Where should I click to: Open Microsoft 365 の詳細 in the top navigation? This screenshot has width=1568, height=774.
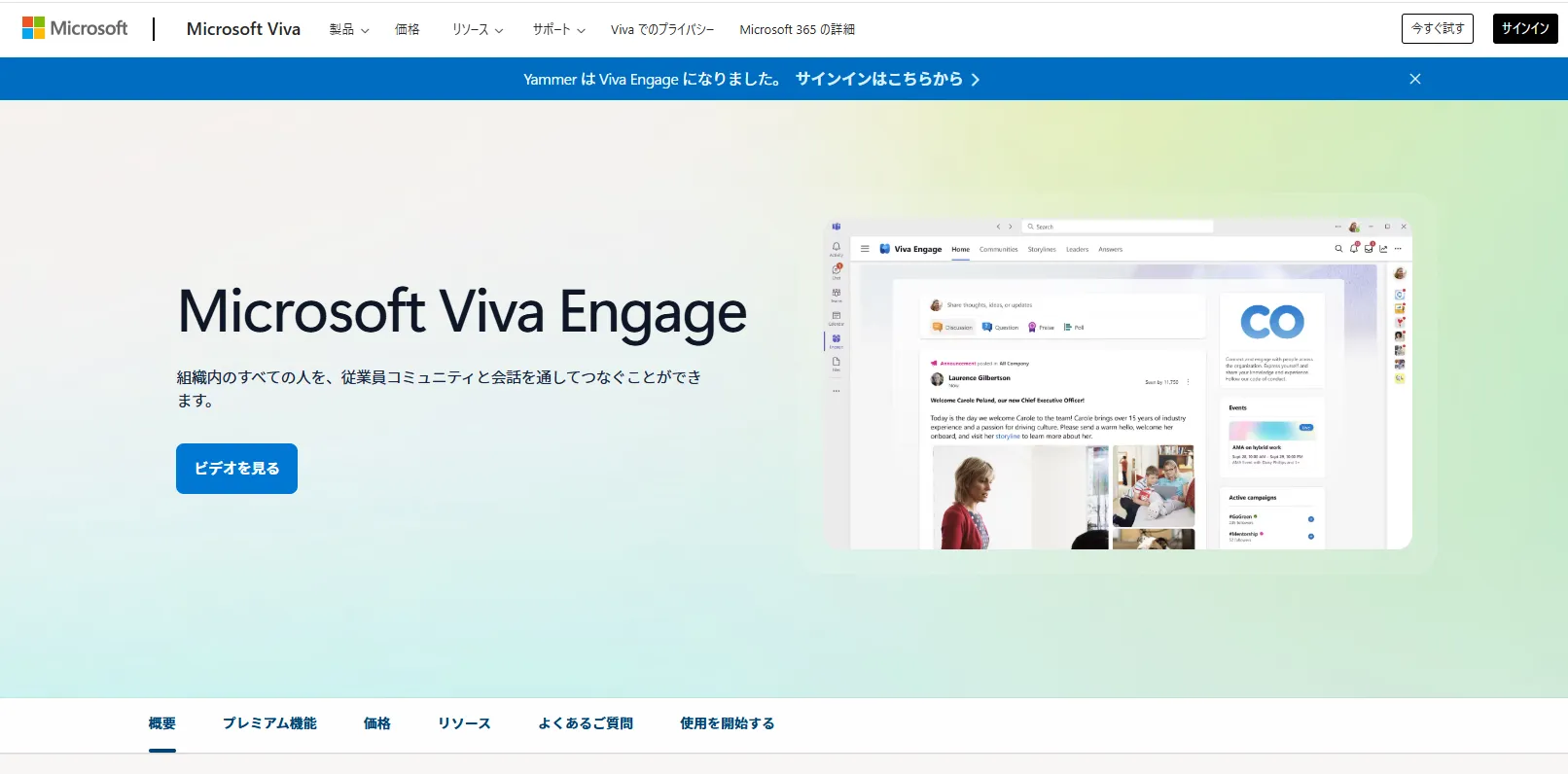pyautogui.click(x=797, y=29)
